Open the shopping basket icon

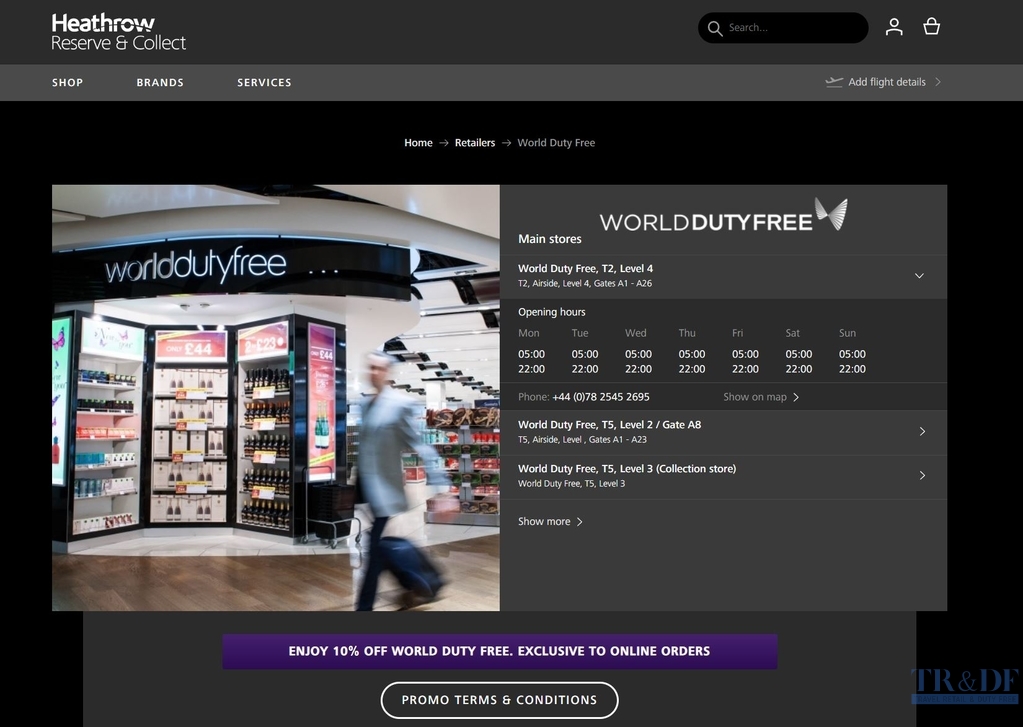[932, 27]
